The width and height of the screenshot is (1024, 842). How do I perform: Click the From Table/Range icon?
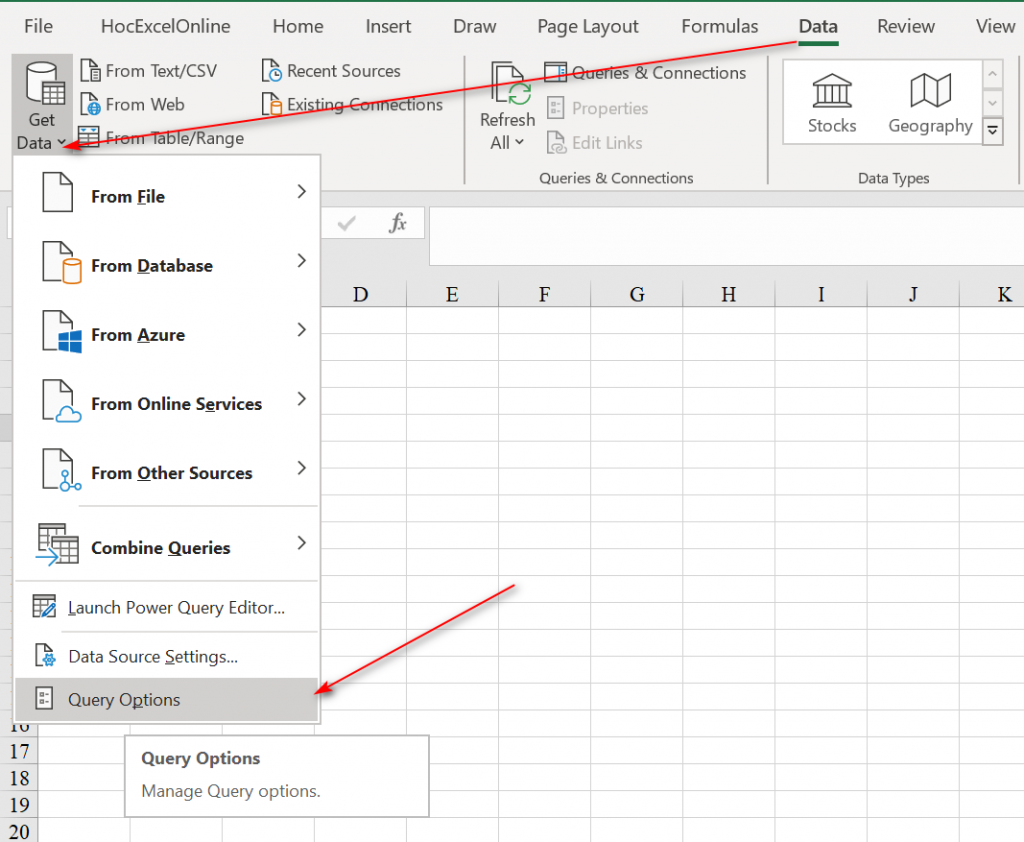click(x=89, y=137)
